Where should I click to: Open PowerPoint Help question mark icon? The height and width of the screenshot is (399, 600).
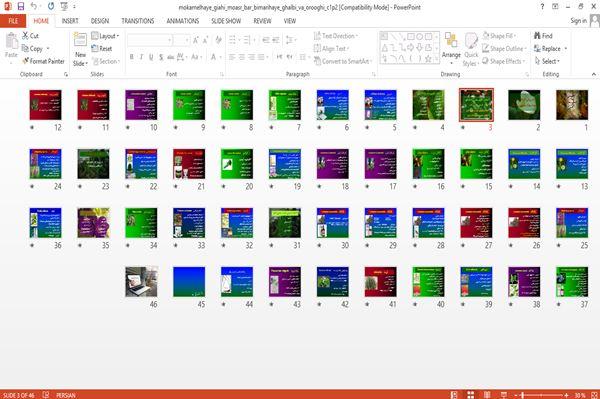coord(542,7)
